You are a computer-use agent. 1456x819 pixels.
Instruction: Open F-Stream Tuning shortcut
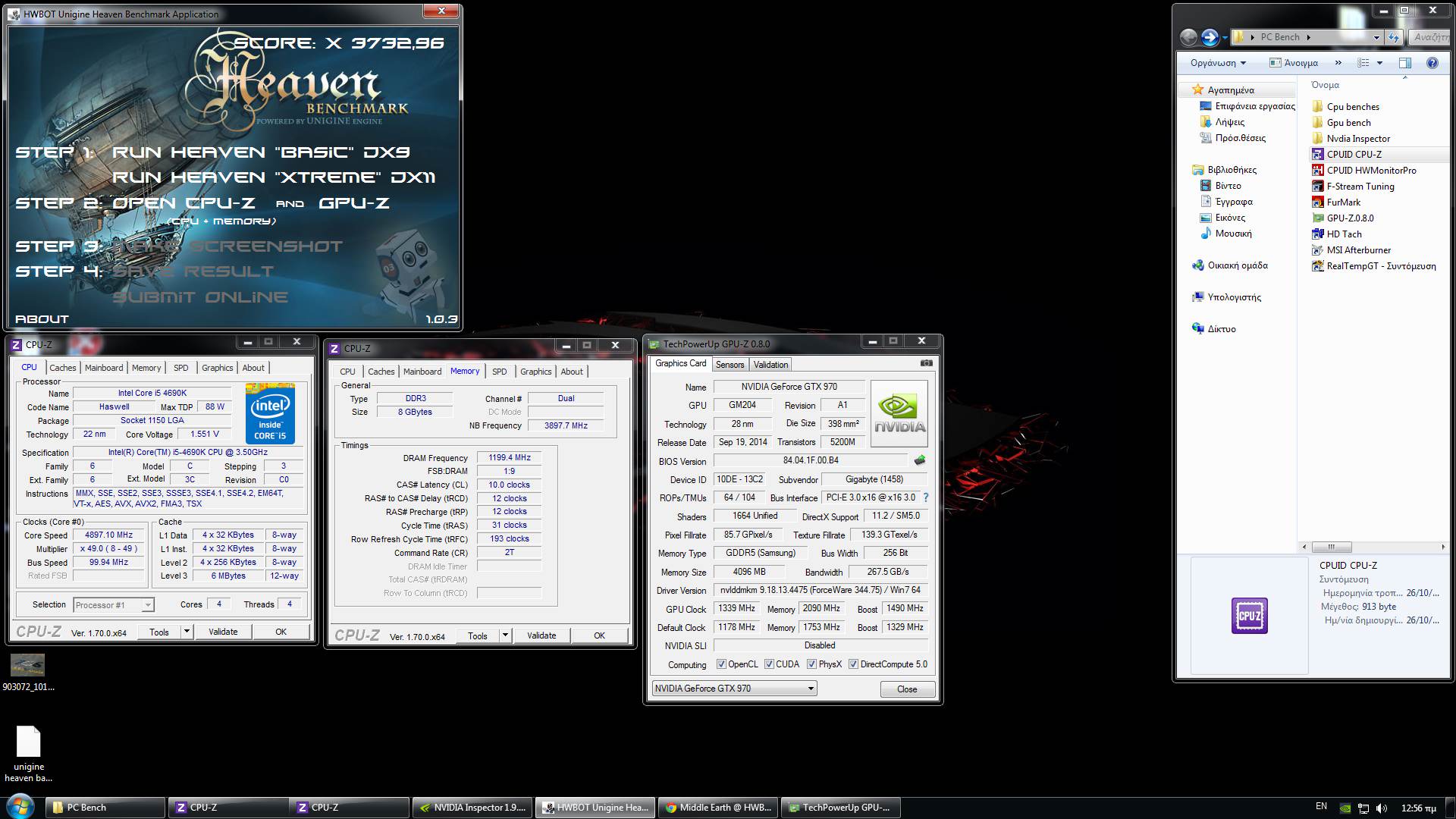tap(1360, 187)
